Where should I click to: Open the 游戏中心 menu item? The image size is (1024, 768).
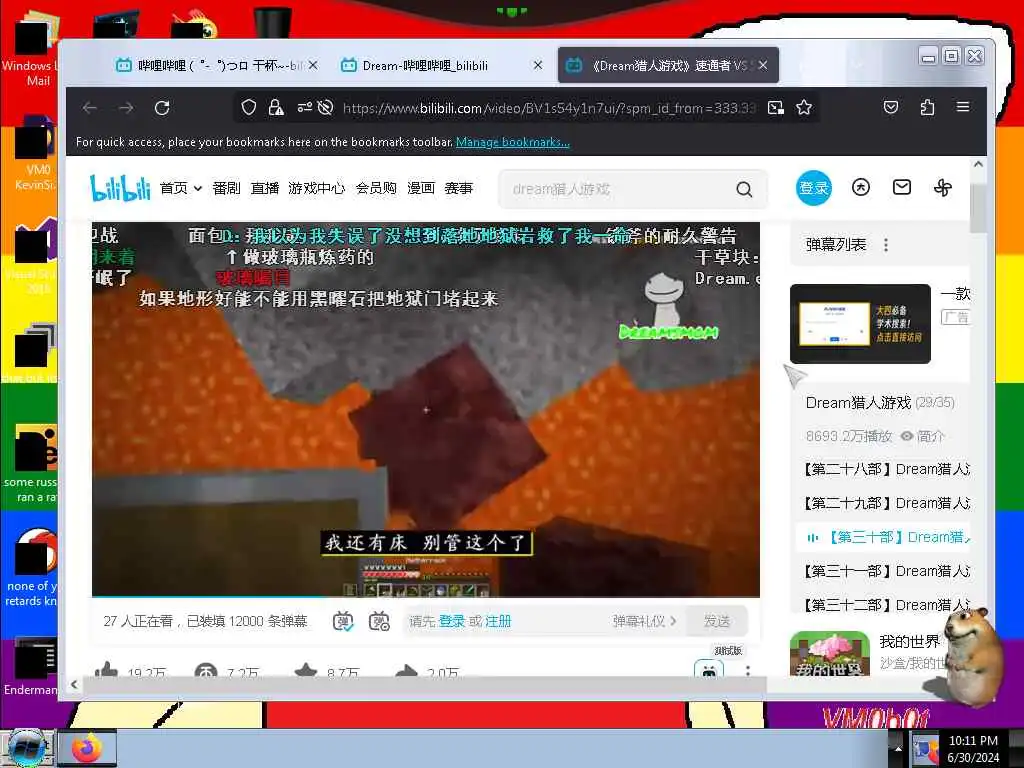tap(317, 188)
